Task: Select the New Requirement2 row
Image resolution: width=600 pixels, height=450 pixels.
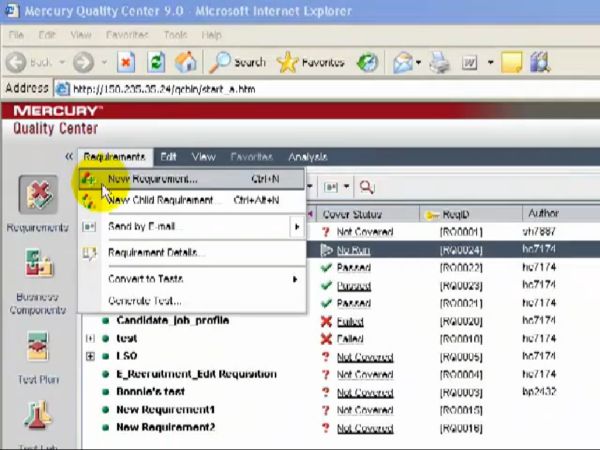Action: click(x=165, y=427)
